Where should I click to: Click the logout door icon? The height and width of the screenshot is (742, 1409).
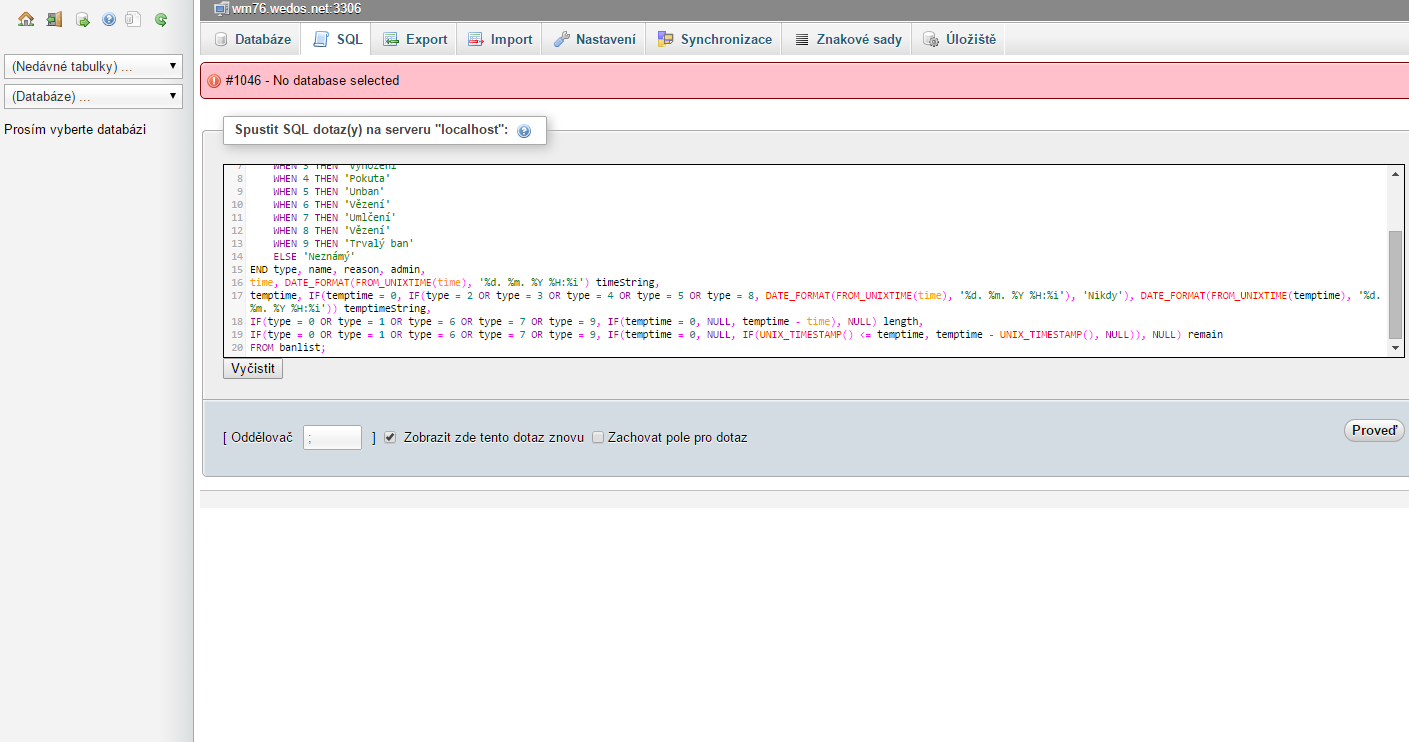point(54,19)
